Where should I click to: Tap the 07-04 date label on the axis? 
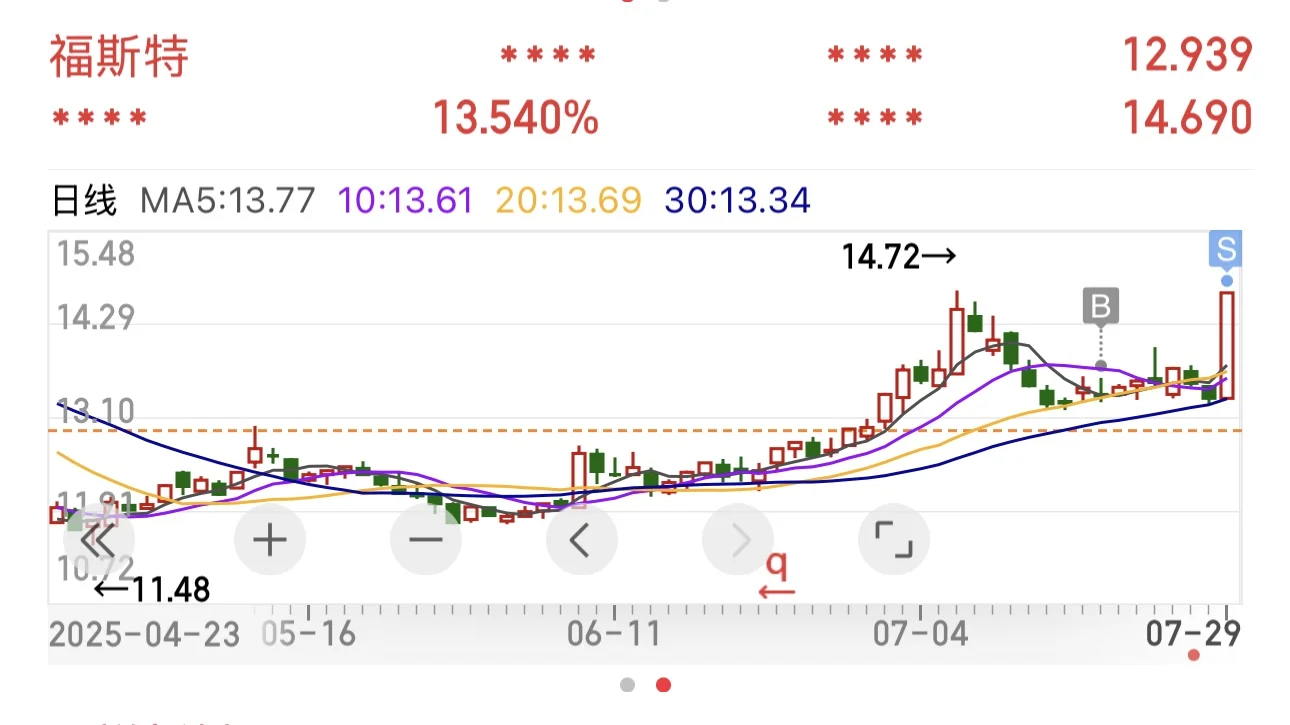coord(921,634)
